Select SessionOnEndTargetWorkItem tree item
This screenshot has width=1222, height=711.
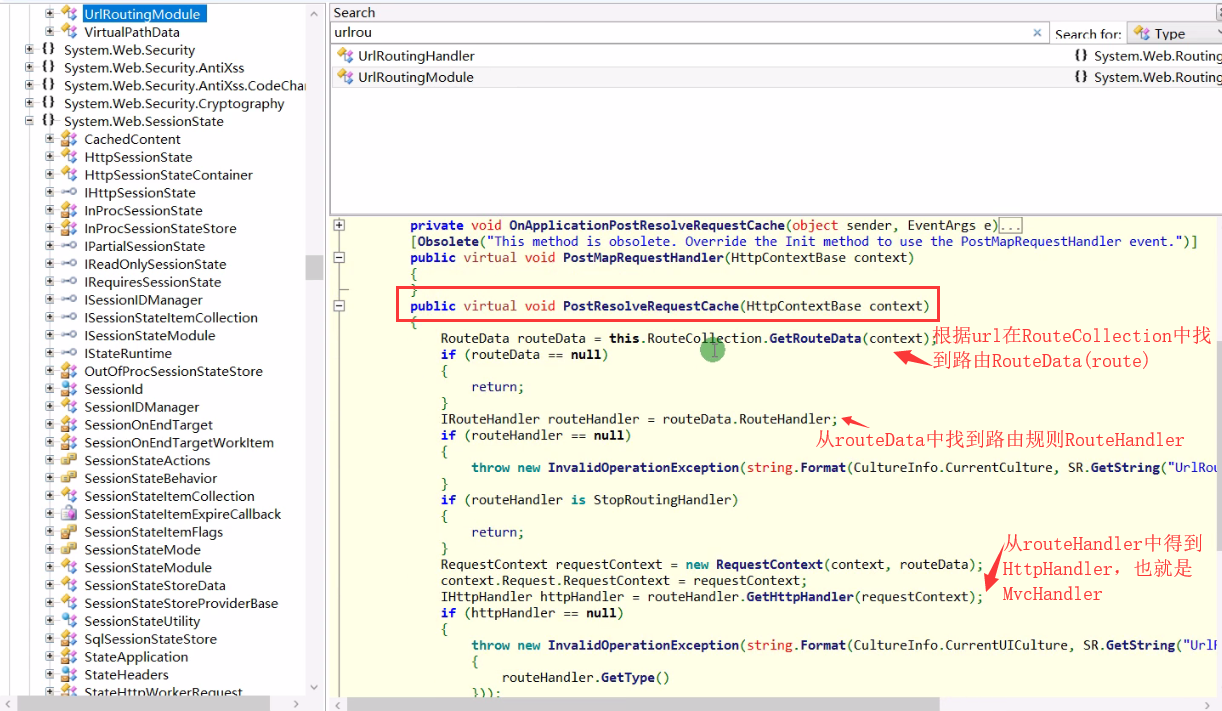(179, 442)
